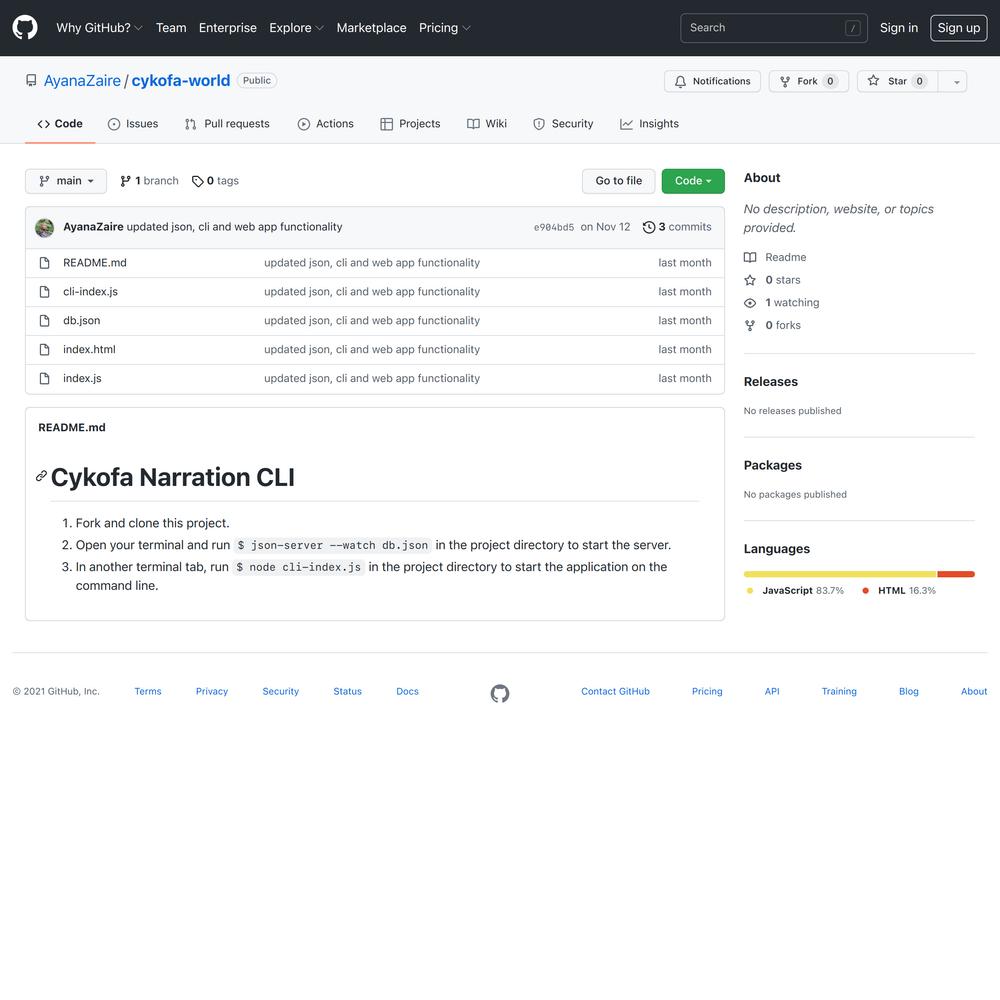Expand the dropdown arrow next to Star
The image size is (1000, 1000).
click(x=955, y=82)
